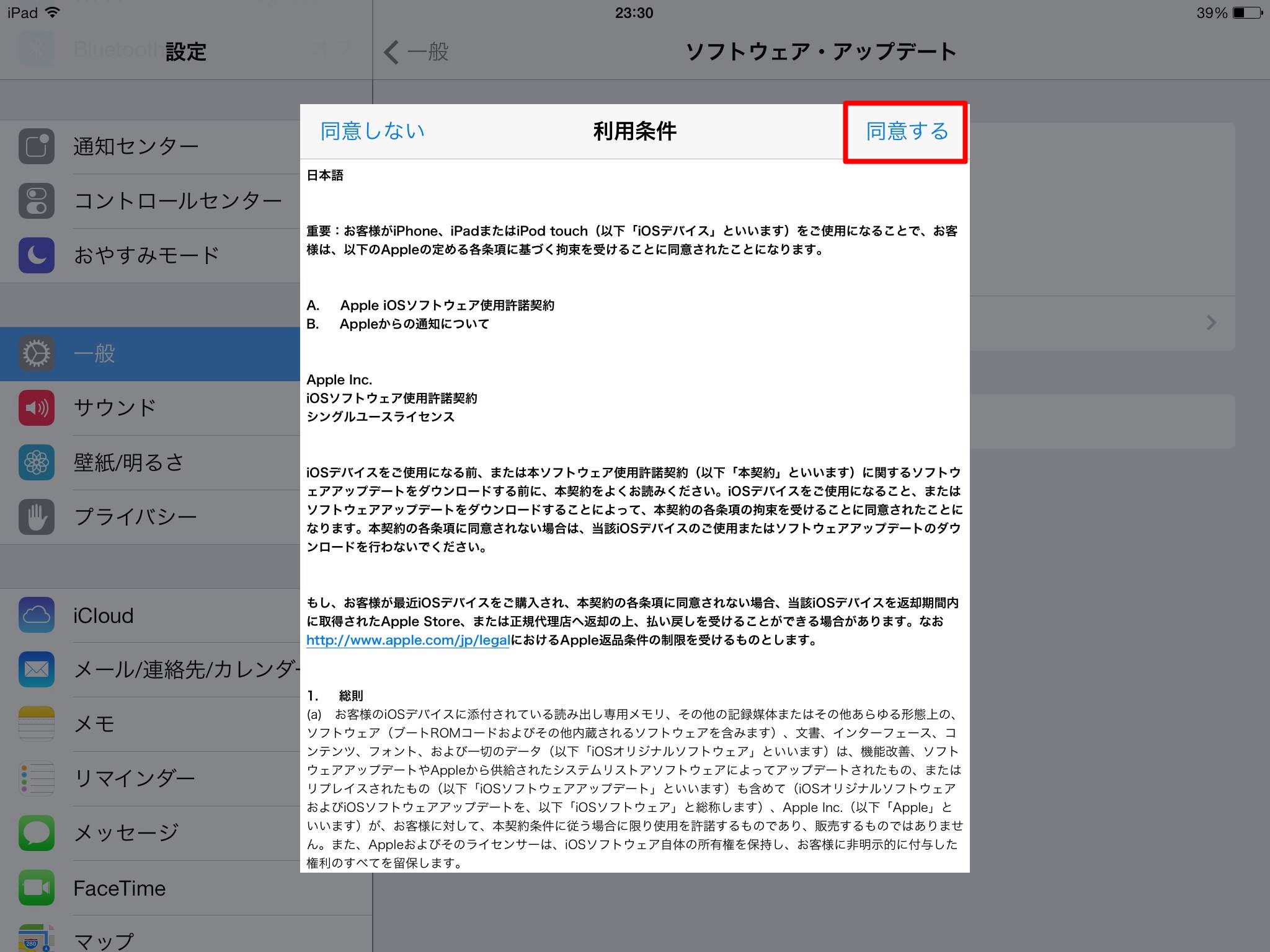Tap the 'Apple Inc.' text line
This screenshot has width=1270, height=952.
[339, 380]
